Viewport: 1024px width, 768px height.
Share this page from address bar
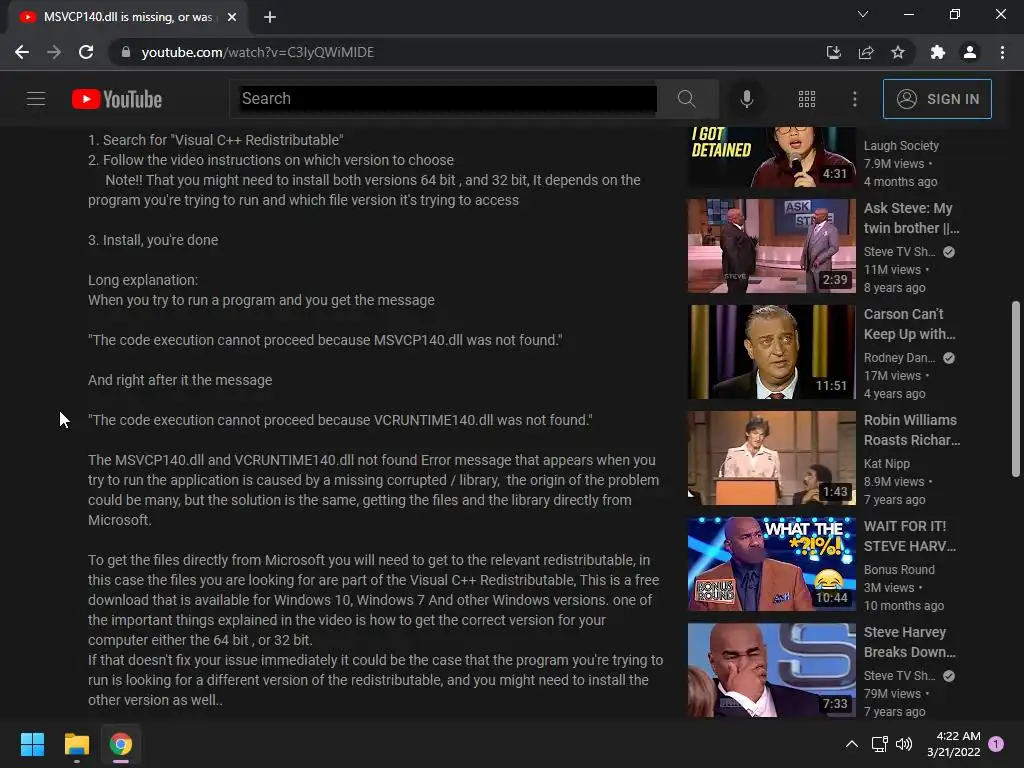866,52
